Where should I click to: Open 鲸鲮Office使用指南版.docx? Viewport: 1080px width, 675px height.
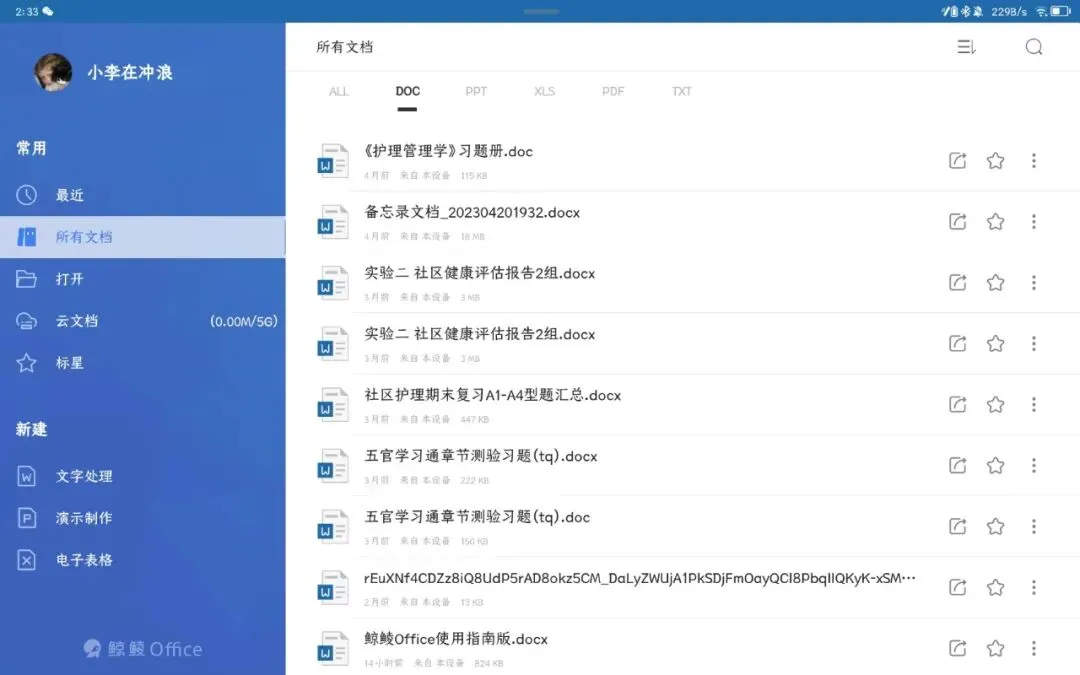tap(456, 639)
